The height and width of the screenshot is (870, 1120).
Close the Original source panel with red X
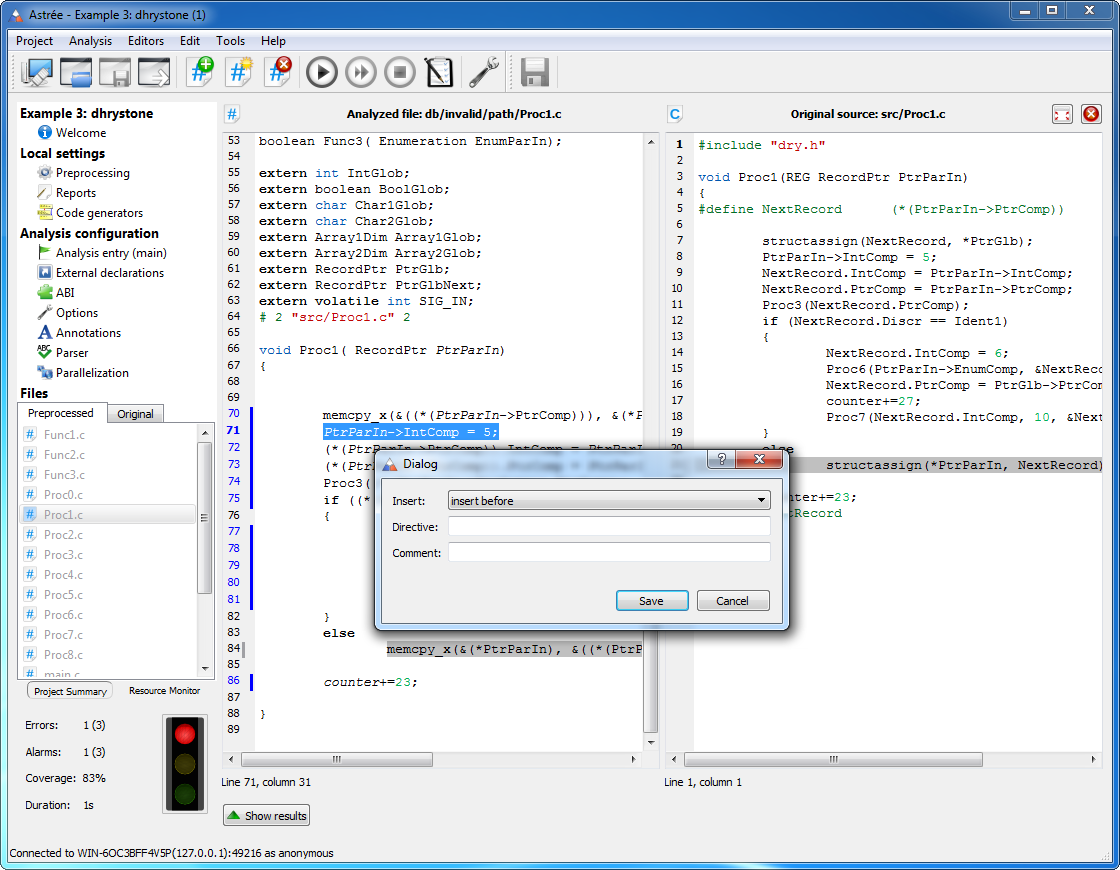1091,114
